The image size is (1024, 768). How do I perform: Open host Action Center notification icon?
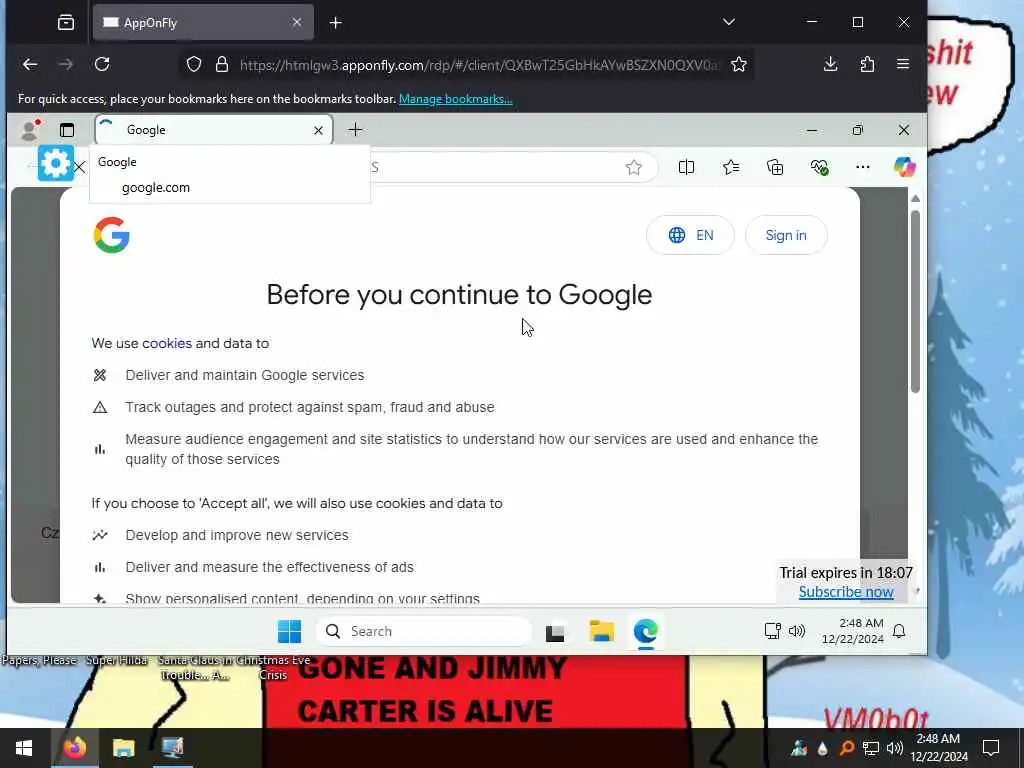point(991,748)
